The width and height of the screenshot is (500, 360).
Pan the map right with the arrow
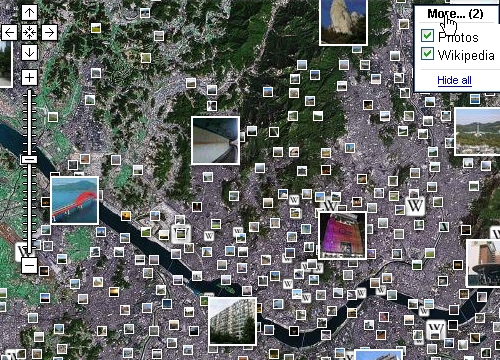click(x=49, y=33)
